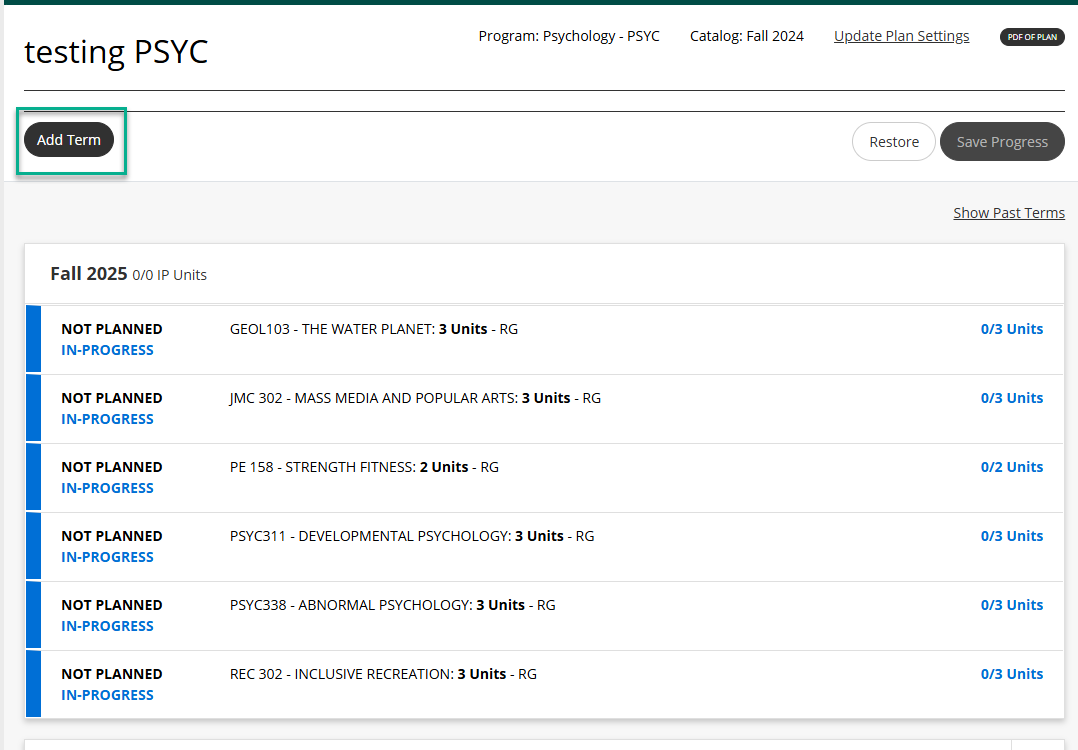The width and height of the screenshot is (1078, 750).
Task: Click the PDF of Plan badge
Action: 1032,37
